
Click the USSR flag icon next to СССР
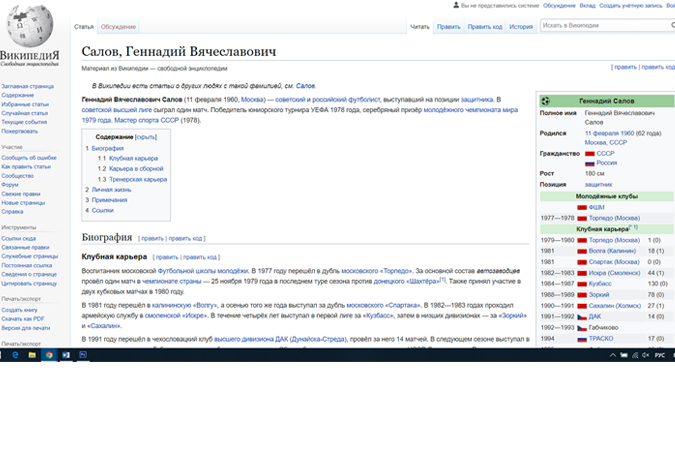[x=590, y=153]
